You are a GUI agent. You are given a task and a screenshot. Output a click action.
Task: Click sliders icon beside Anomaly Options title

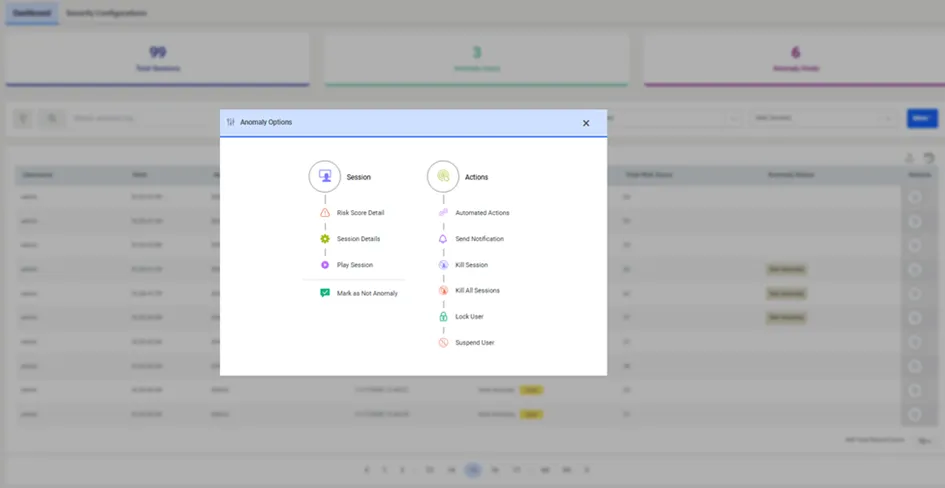tap(231, 122)
